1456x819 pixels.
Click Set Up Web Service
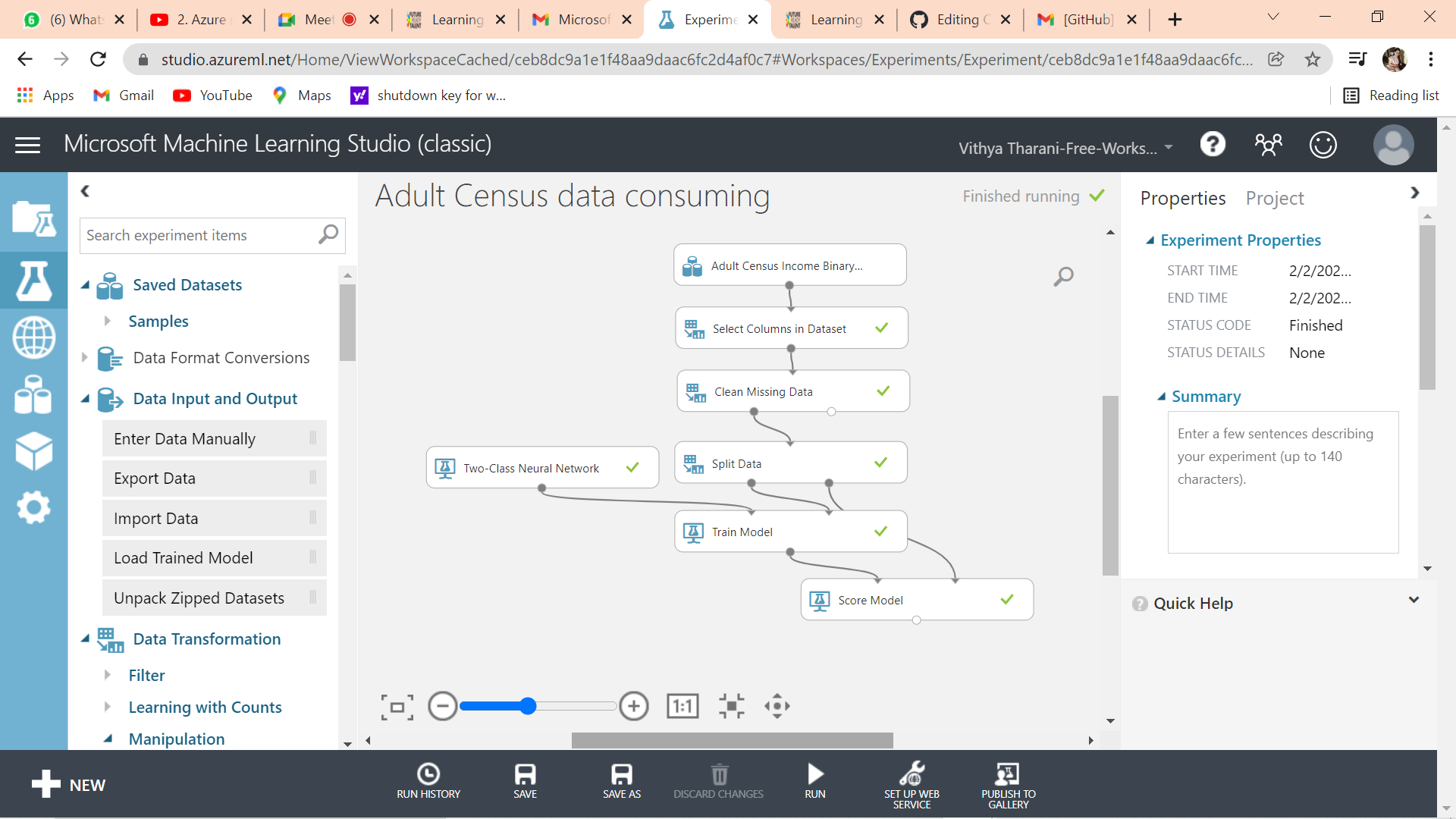[x=912, y=786]
